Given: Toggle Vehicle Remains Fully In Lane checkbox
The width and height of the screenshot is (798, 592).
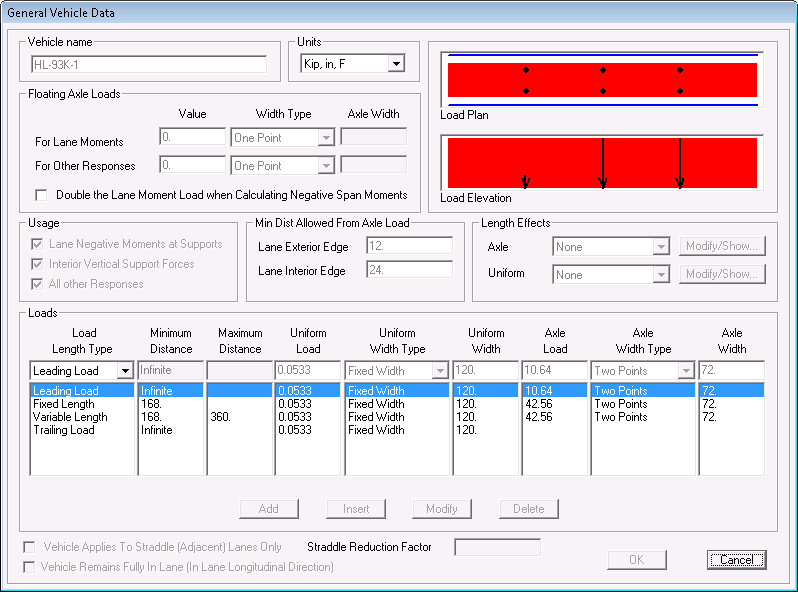Looking at the screenshot, I should pyautogui.click(x=29, y=567).
